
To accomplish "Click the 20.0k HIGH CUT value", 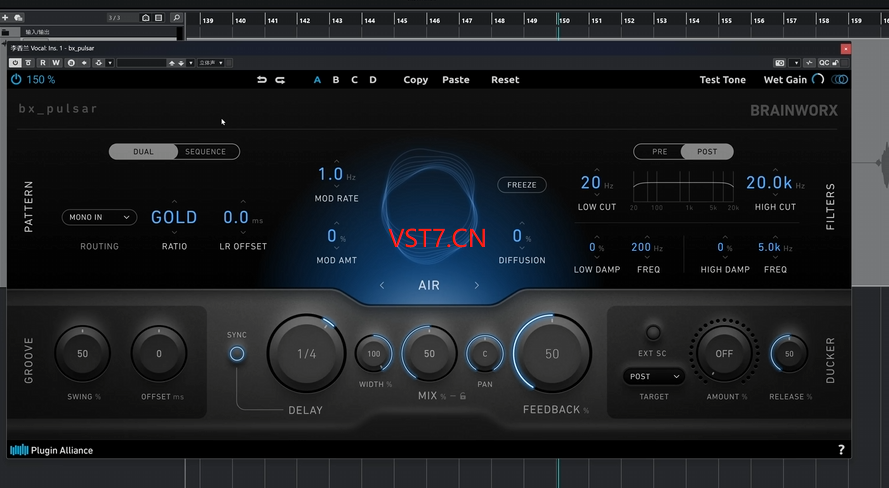I will click(x=769, y=183).
